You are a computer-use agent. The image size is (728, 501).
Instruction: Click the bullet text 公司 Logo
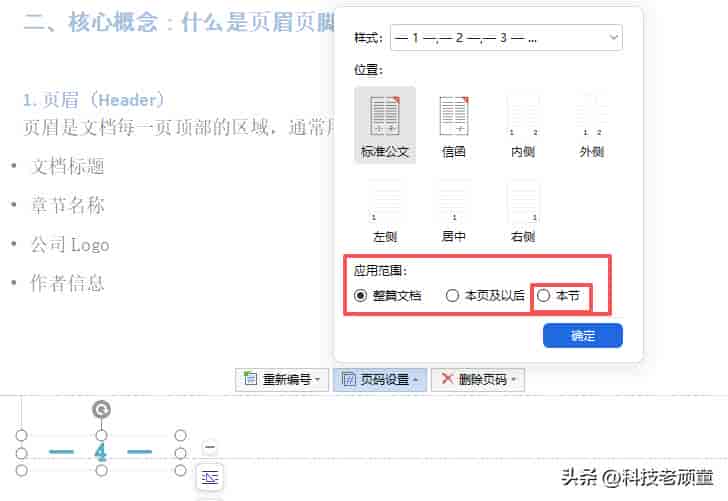click(x=70, y=245)
